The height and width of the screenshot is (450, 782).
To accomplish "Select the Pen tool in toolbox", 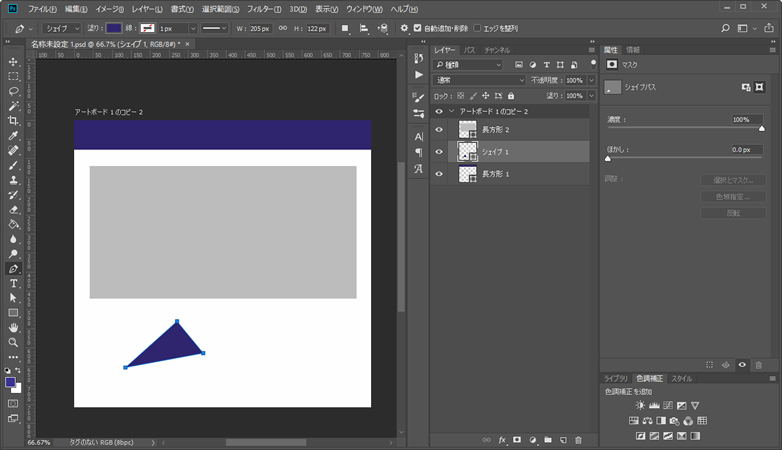I will point(13,269).
